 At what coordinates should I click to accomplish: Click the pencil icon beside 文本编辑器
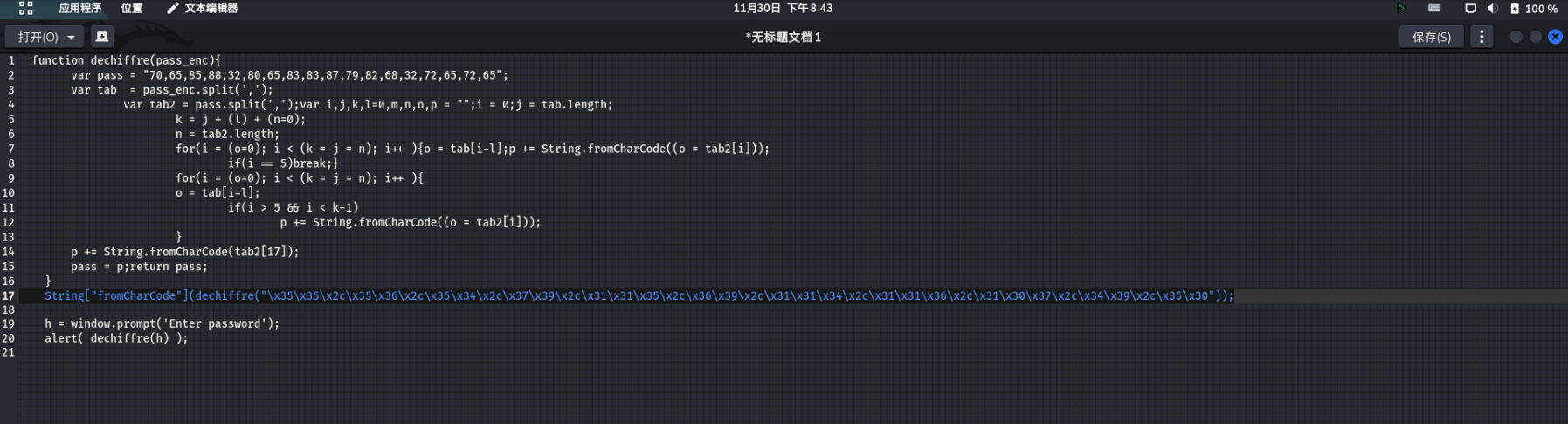pos(173,8)
